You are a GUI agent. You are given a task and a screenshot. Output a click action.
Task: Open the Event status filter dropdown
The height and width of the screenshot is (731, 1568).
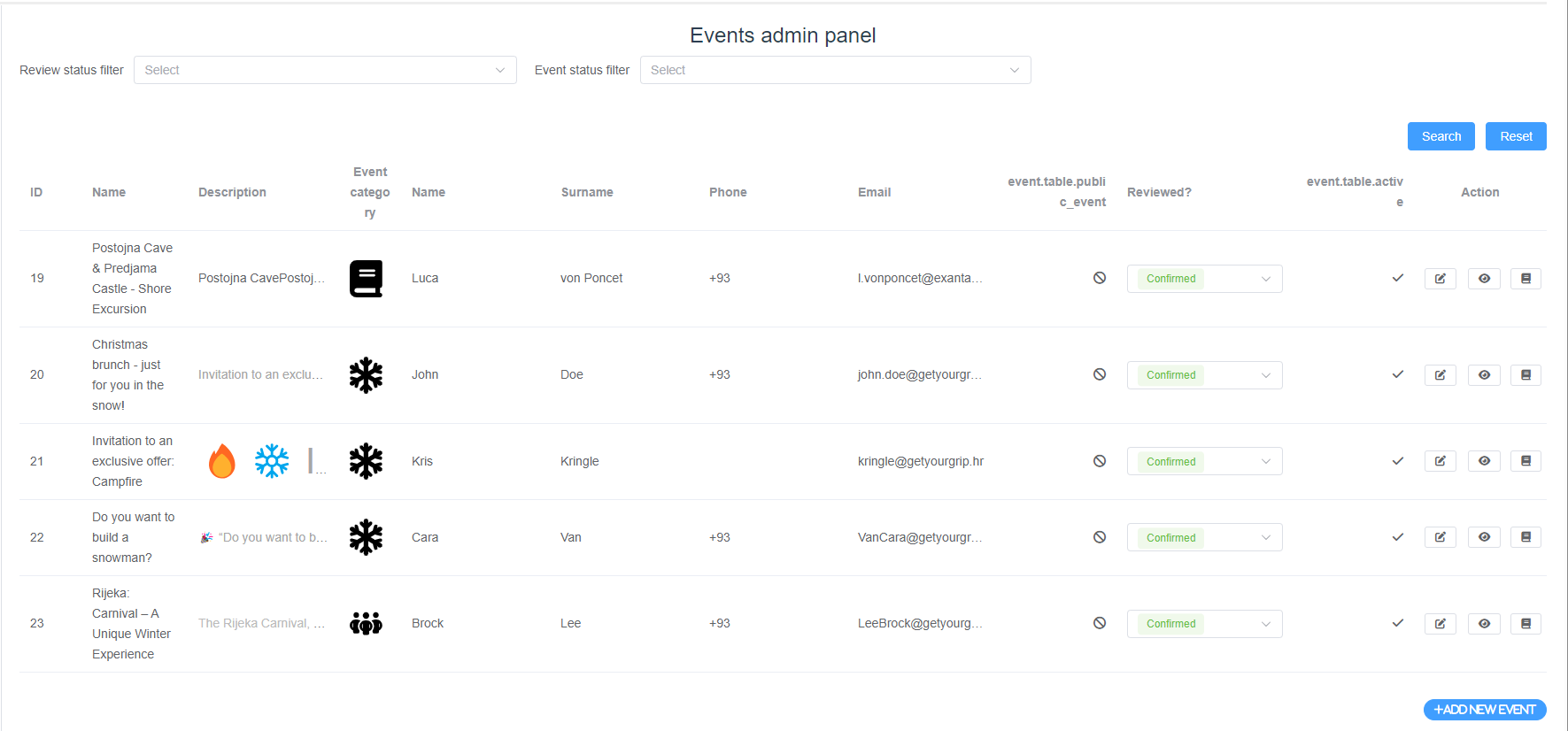(x=835, y=70)
